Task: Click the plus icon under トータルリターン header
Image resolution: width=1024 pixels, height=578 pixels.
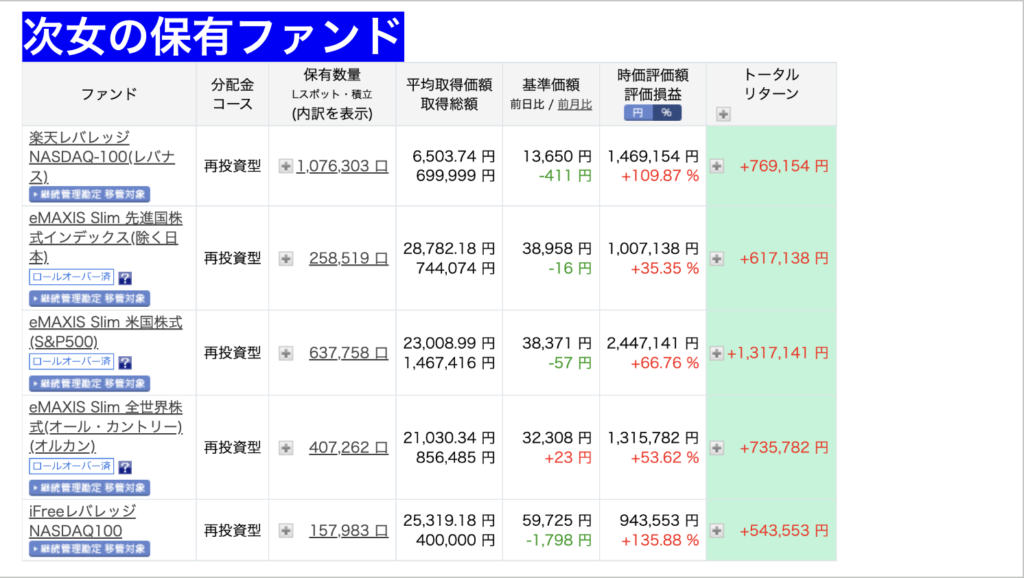Action: 723,114
